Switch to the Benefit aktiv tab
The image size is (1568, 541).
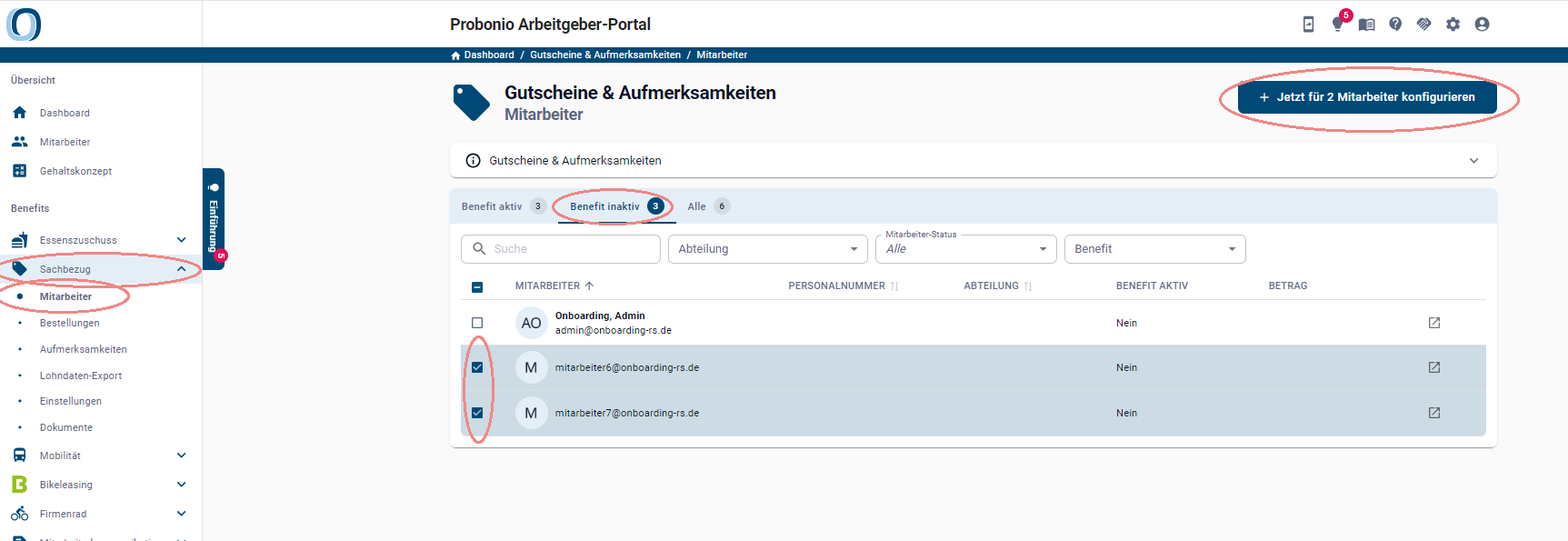pos(504,206)
